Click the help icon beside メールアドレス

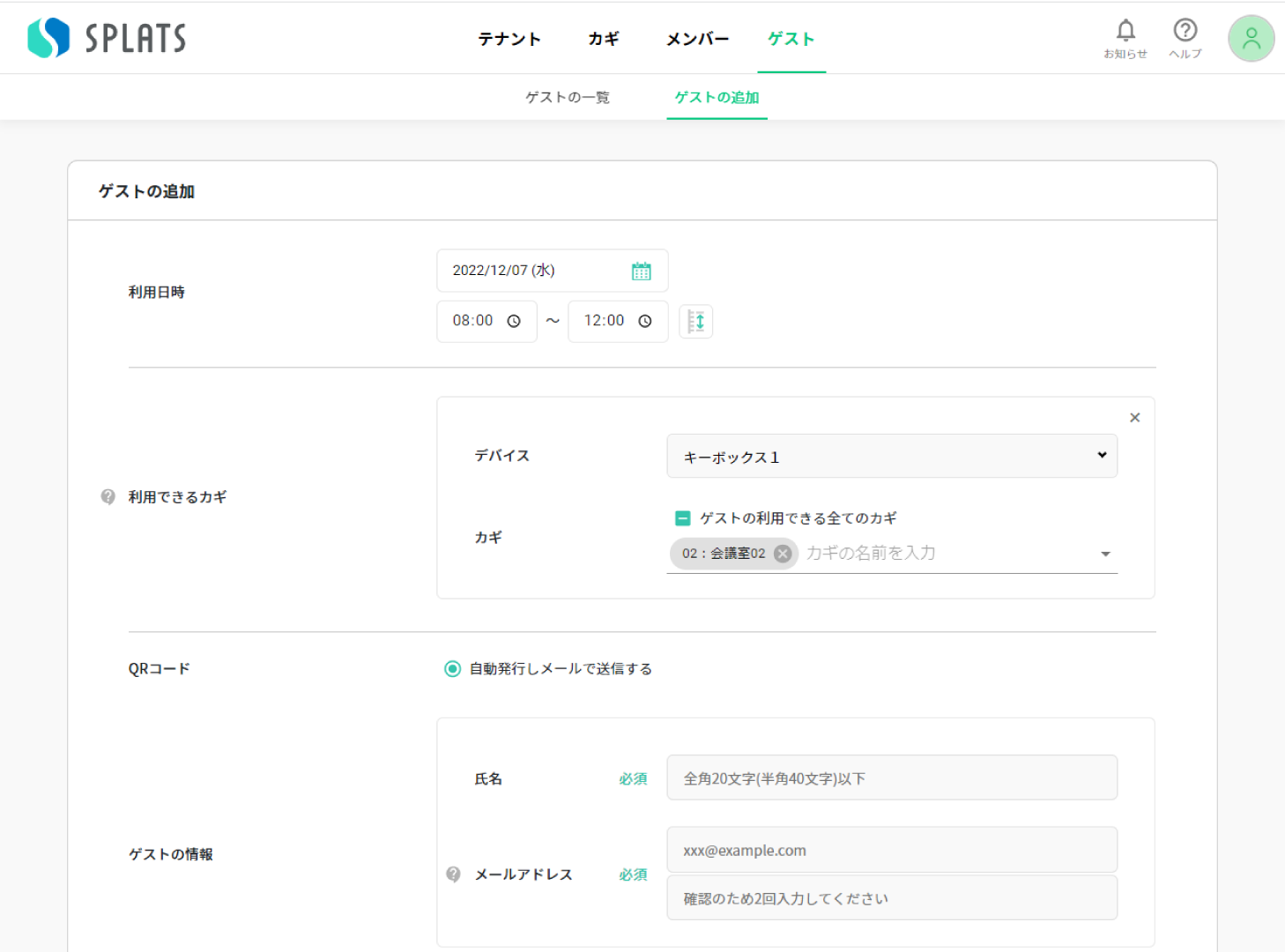coord(453,874)
